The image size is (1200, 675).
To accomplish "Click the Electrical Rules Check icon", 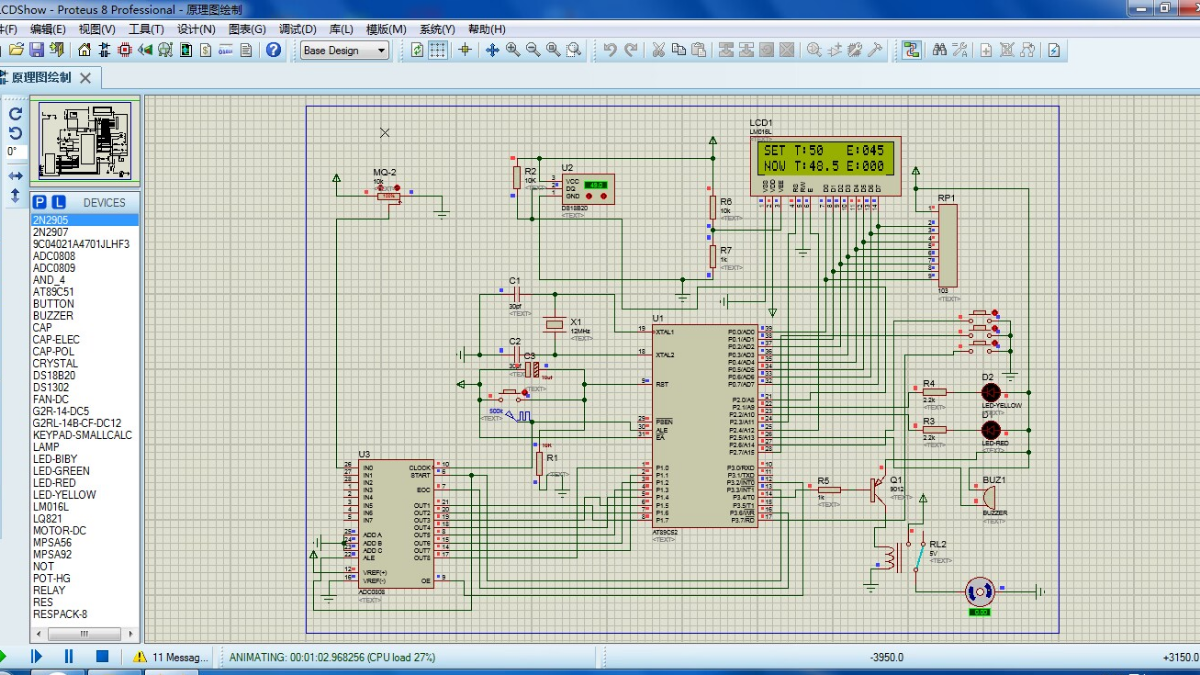I will pyautogui.click(x=1053, y=50).
